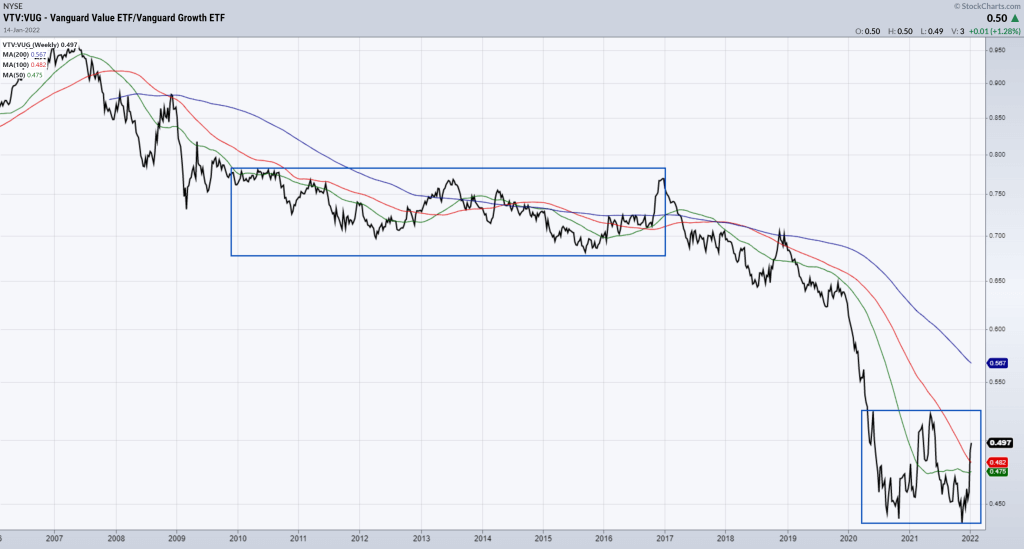1024x549 pixels.
Task: Click the 2010 x-axis year label
Action: (x=238, y=539)
